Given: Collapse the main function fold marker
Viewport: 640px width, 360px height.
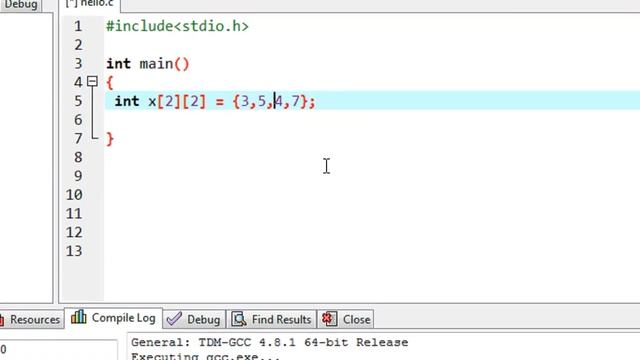Looking at the screenshot, I should (x=92, y=81).
